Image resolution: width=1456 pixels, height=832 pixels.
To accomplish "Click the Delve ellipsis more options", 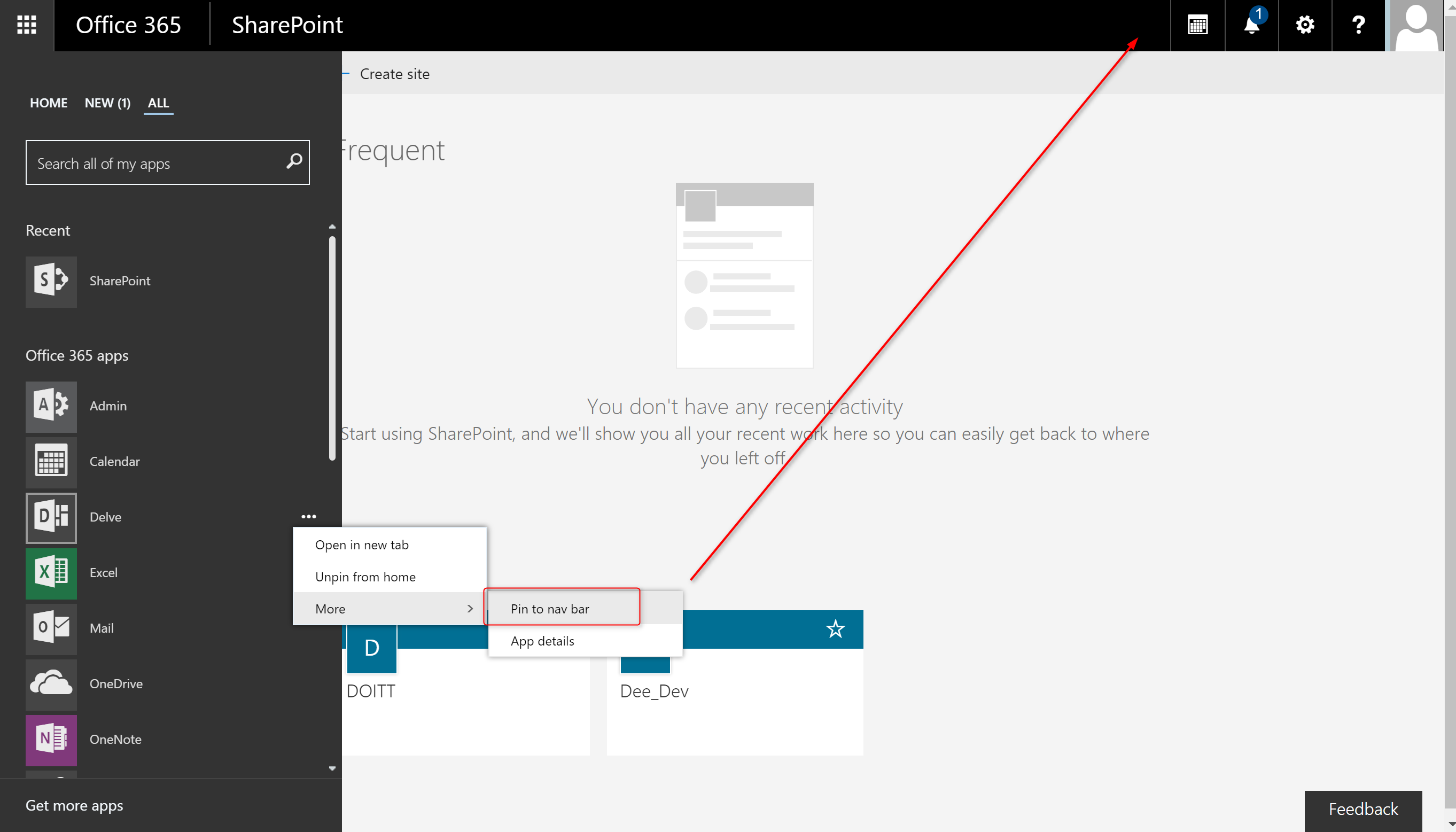I will pos(308,517).
